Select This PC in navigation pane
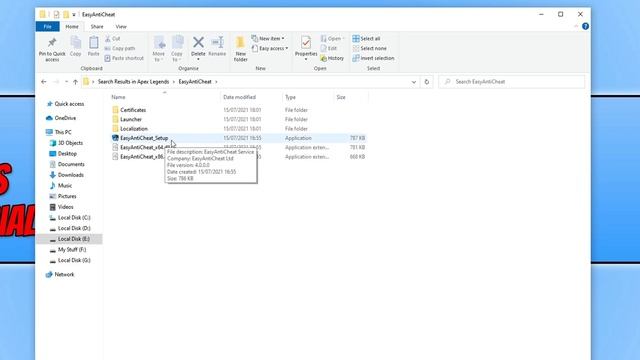This screenshot has width=640, height=360. pos(59,132)
